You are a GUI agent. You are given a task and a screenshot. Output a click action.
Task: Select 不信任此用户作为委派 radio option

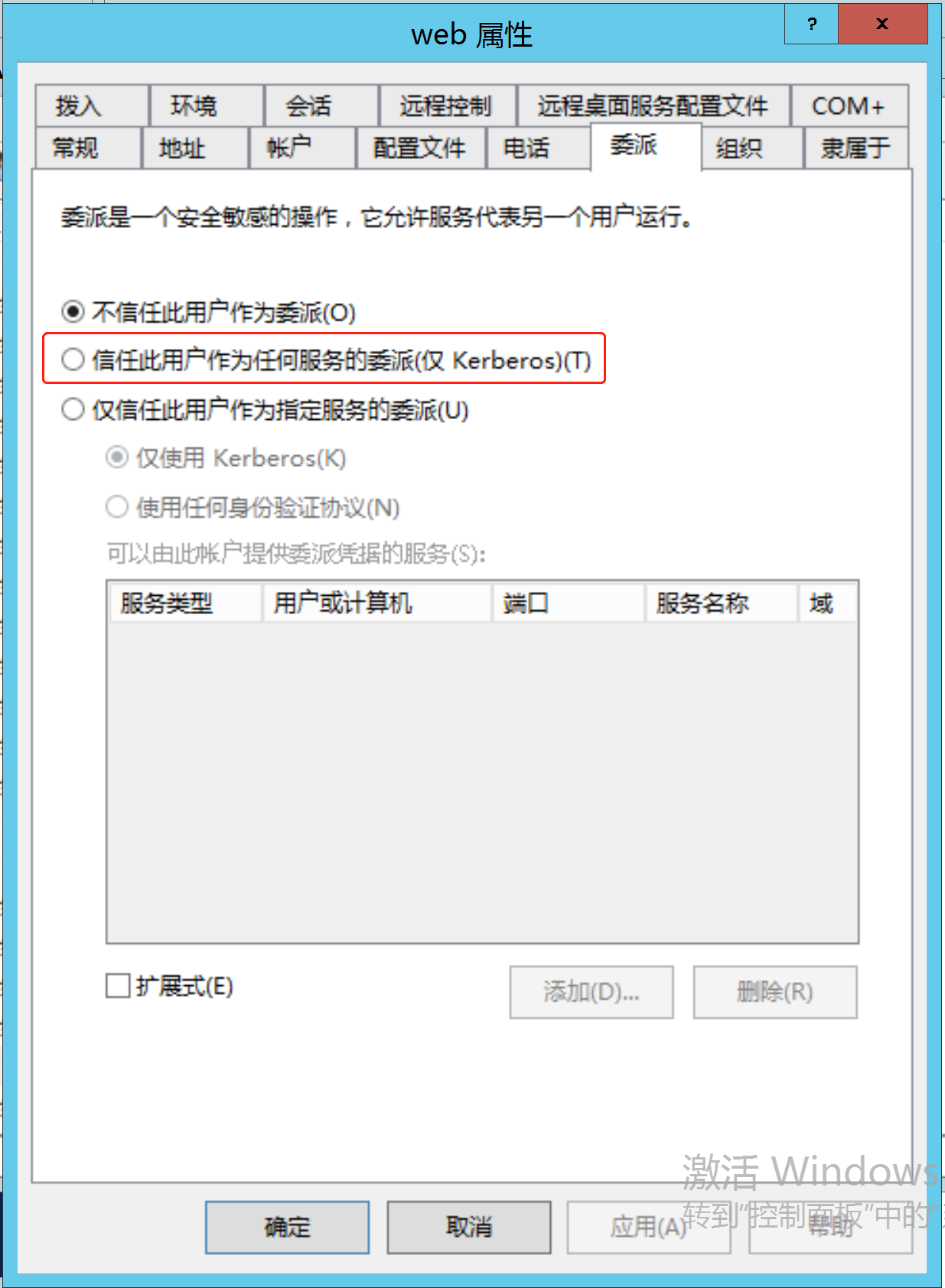[x=208, y=312]
